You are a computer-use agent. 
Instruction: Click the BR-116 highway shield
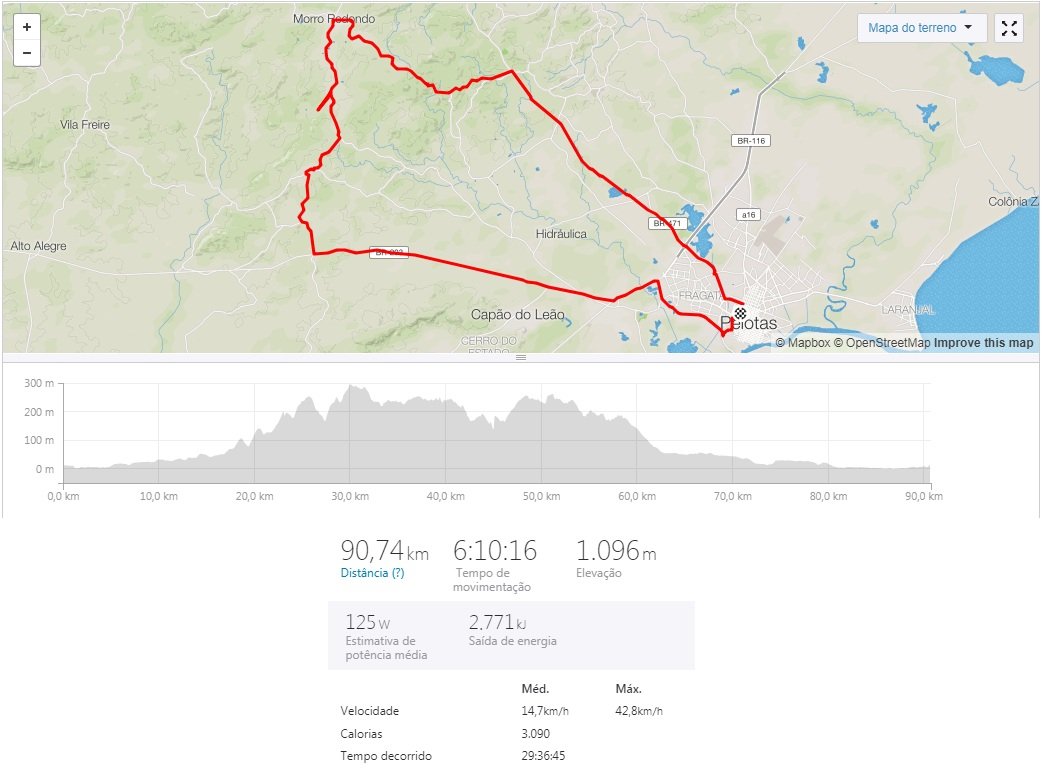751,141
